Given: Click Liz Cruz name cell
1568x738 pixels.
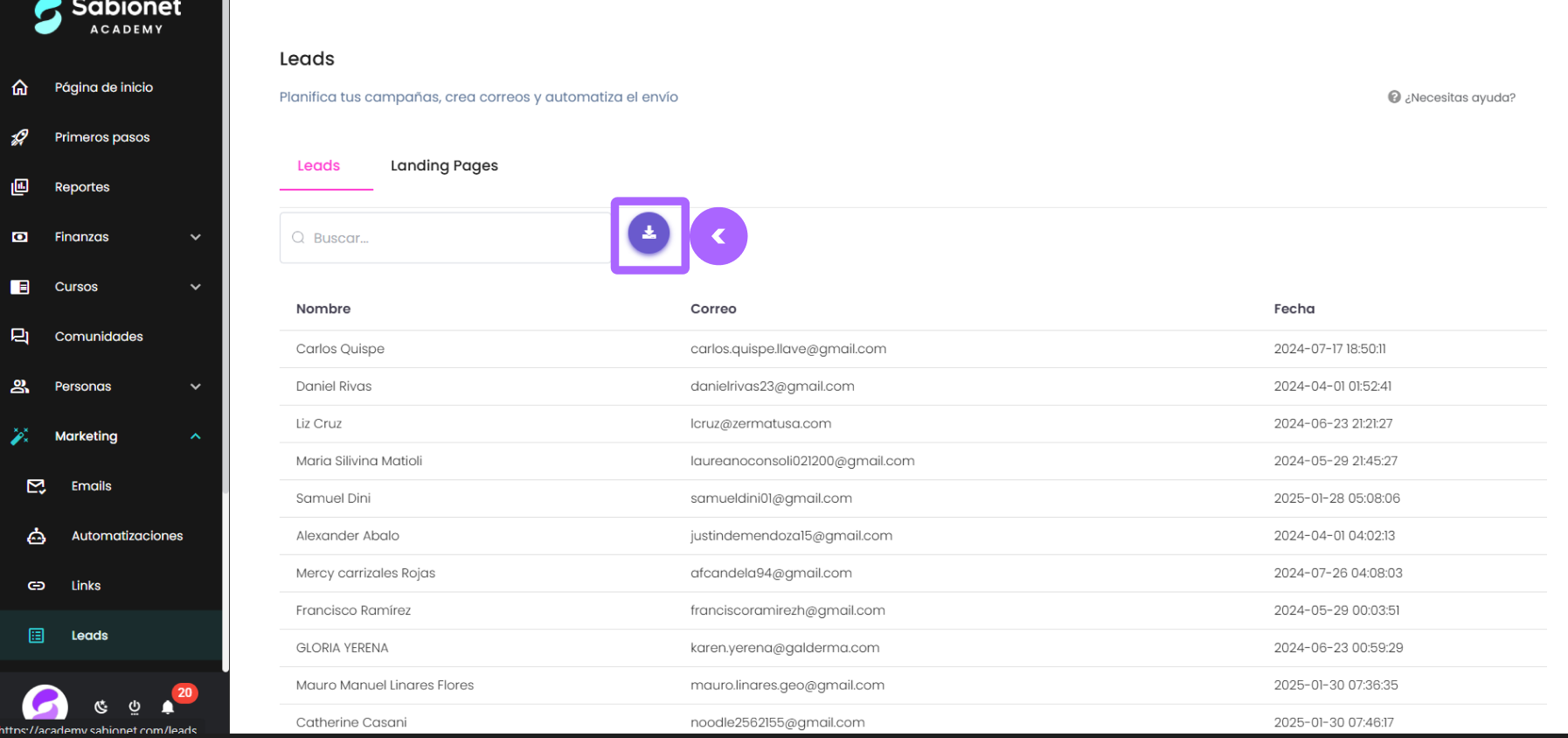Looking at the screenshot, I should click(319, 424).
